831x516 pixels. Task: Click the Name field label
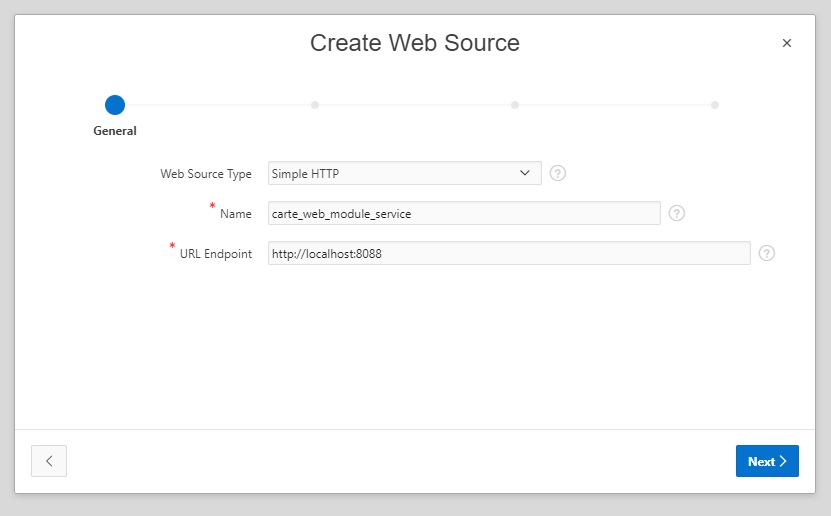[x=236, y=213]
